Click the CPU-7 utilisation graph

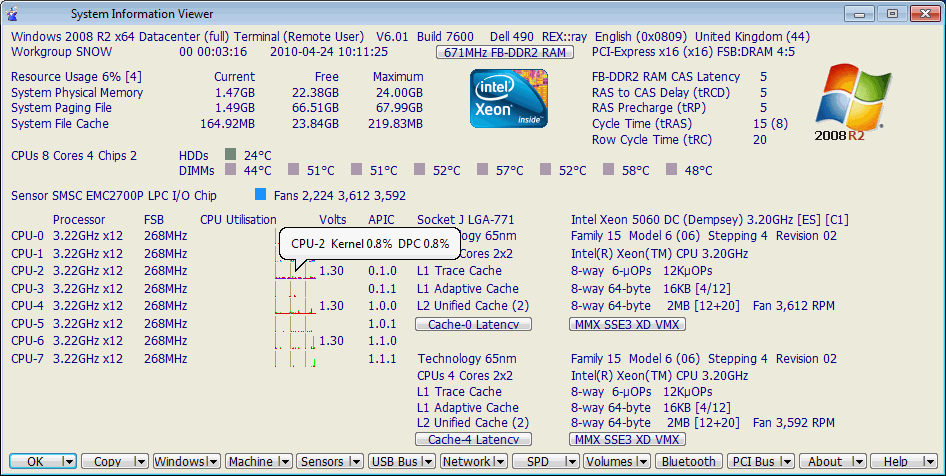[296, 359]
